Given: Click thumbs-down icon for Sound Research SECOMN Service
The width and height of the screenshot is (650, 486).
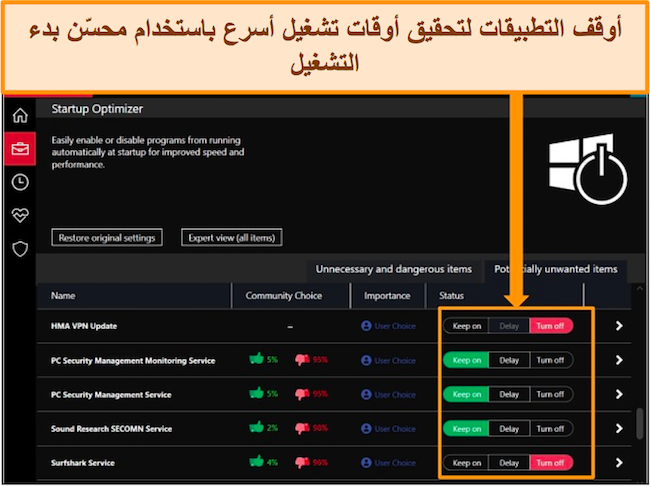Looking at the screenshot, I should click(302, 428).
